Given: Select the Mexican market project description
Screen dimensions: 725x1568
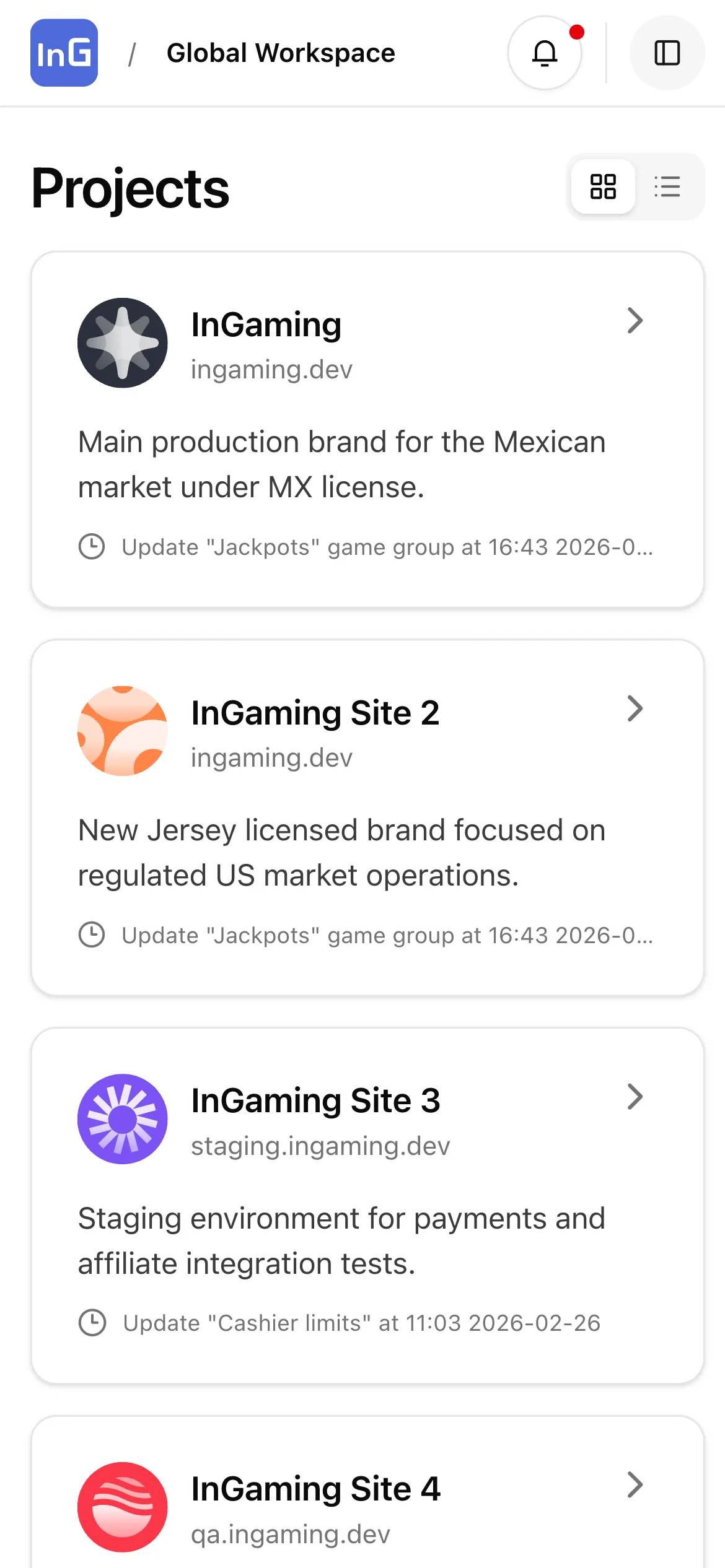Looking at the screenshot, I should click(x=341, y=464).
